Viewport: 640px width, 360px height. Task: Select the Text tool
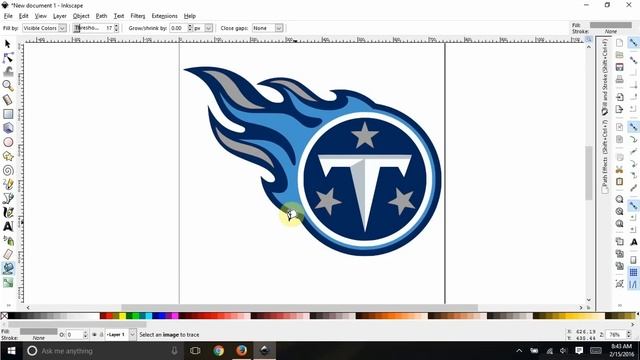[x=8, y=227]
